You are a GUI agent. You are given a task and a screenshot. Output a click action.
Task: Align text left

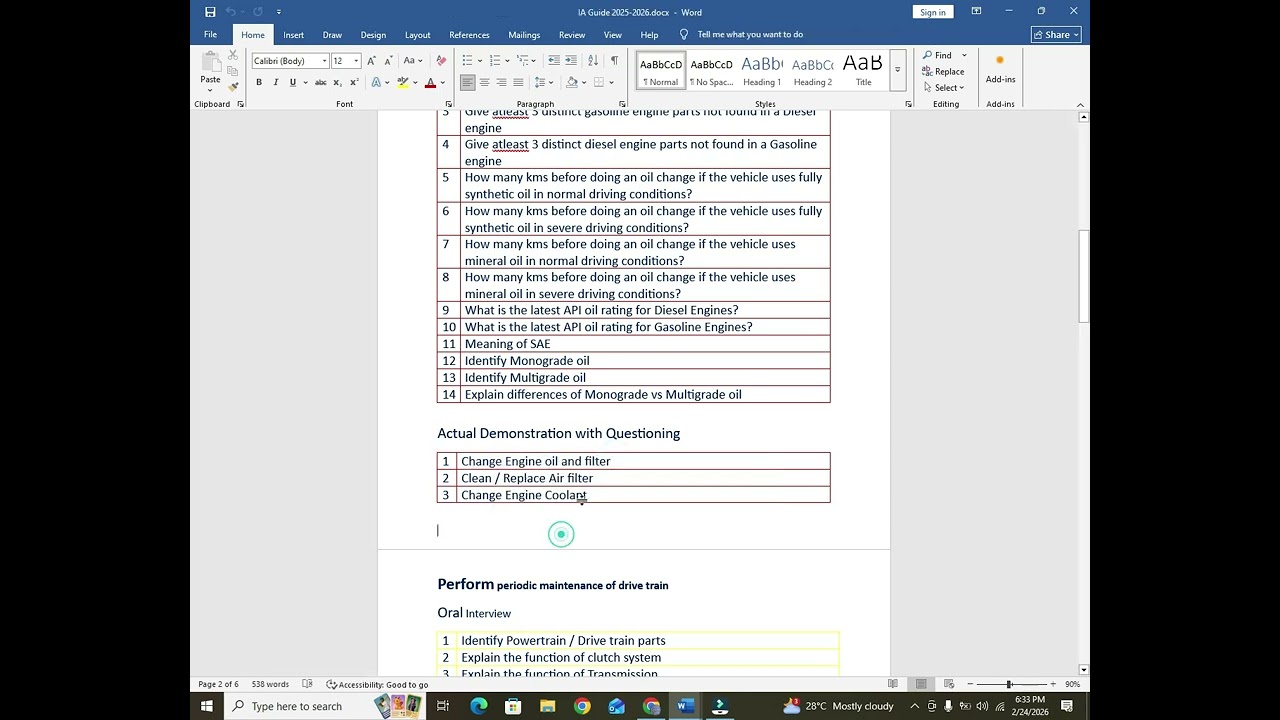point(467,82)
